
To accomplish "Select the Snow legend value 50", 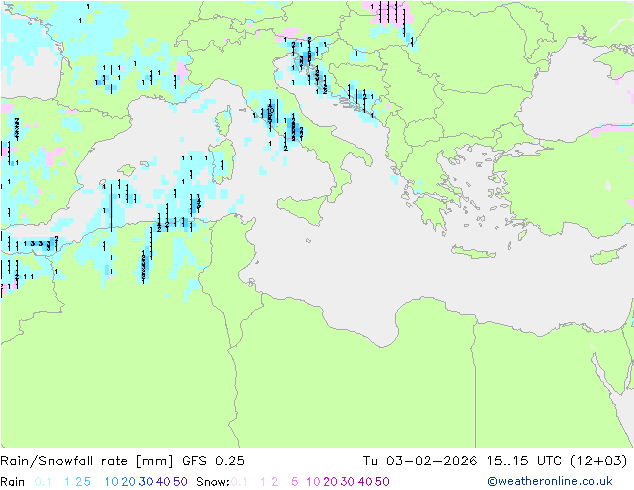I will coord(383,482).
